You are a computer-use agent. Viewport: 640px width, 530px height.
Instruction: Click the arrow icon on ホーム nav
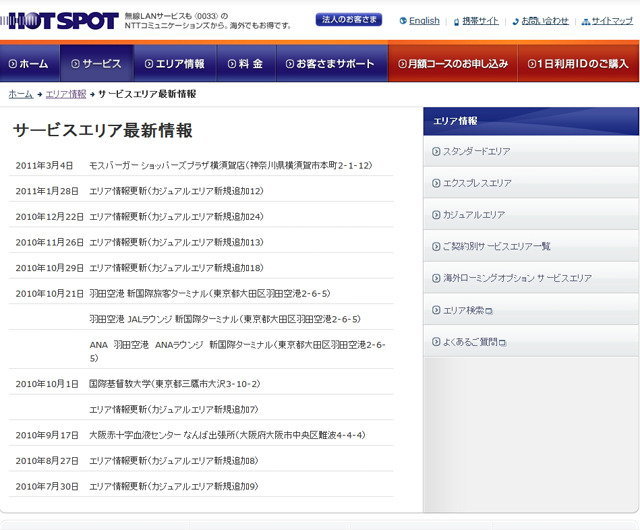13,64
